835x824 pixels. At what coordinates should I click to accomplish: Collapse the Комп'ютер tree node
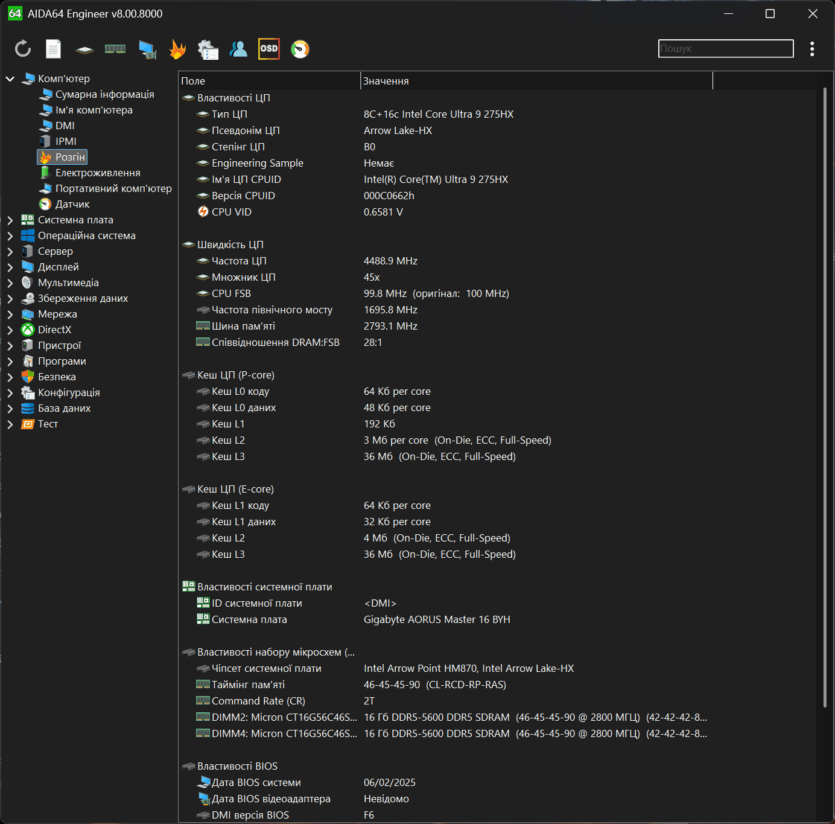pos(10,79)
